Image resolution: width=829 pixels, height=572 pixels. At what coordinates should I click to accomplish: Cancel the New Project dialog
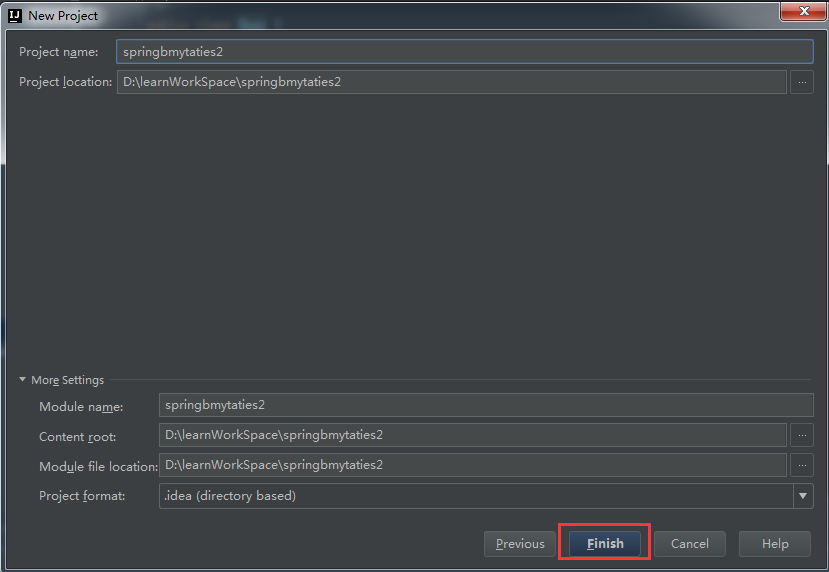click(x=689, y=544)
